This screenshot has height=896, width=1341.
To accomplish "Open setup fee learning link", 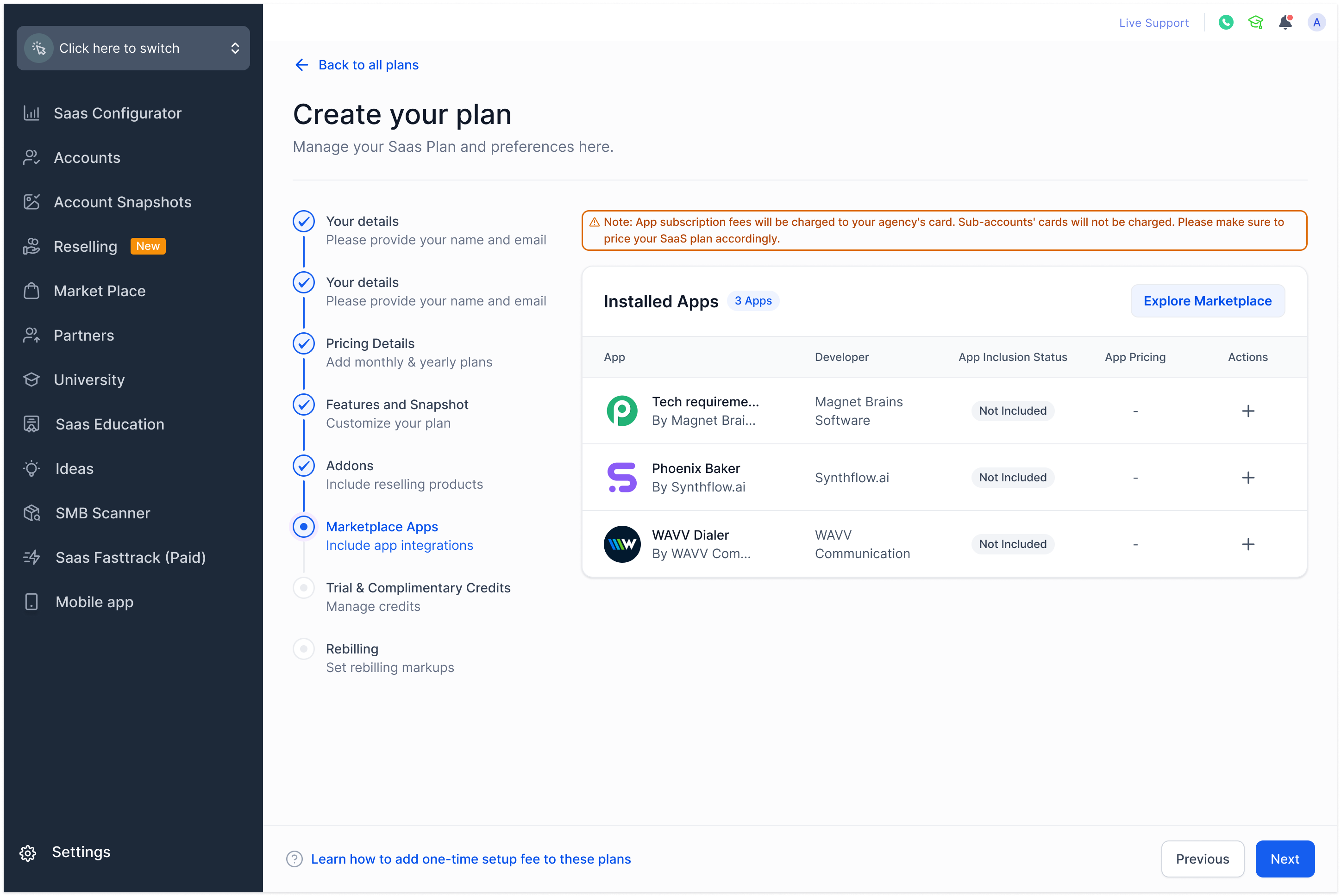I will [470, 859].
